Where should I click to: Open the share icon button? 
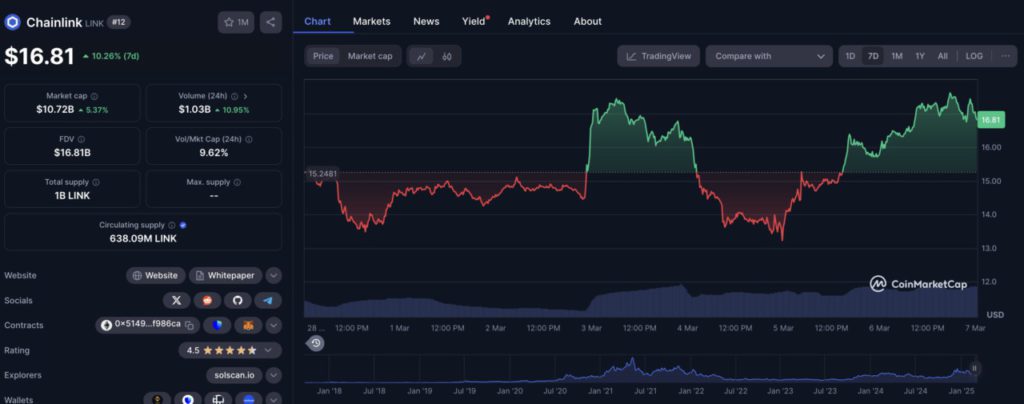(270, 22)
